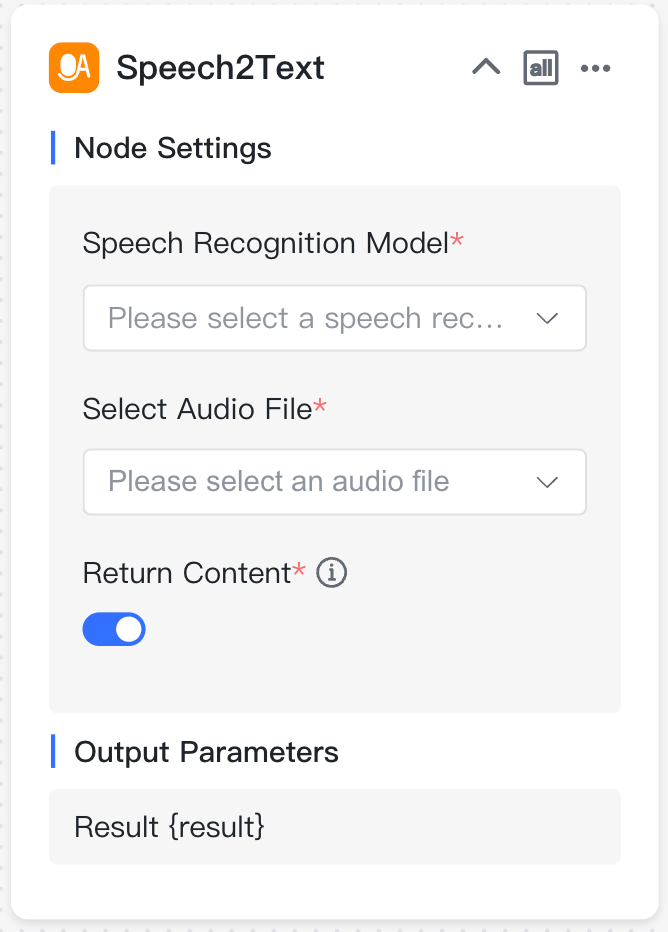Click the boxed "all" icon in header
This screenshot has width=668, height=932.
(x=541, y=68)
